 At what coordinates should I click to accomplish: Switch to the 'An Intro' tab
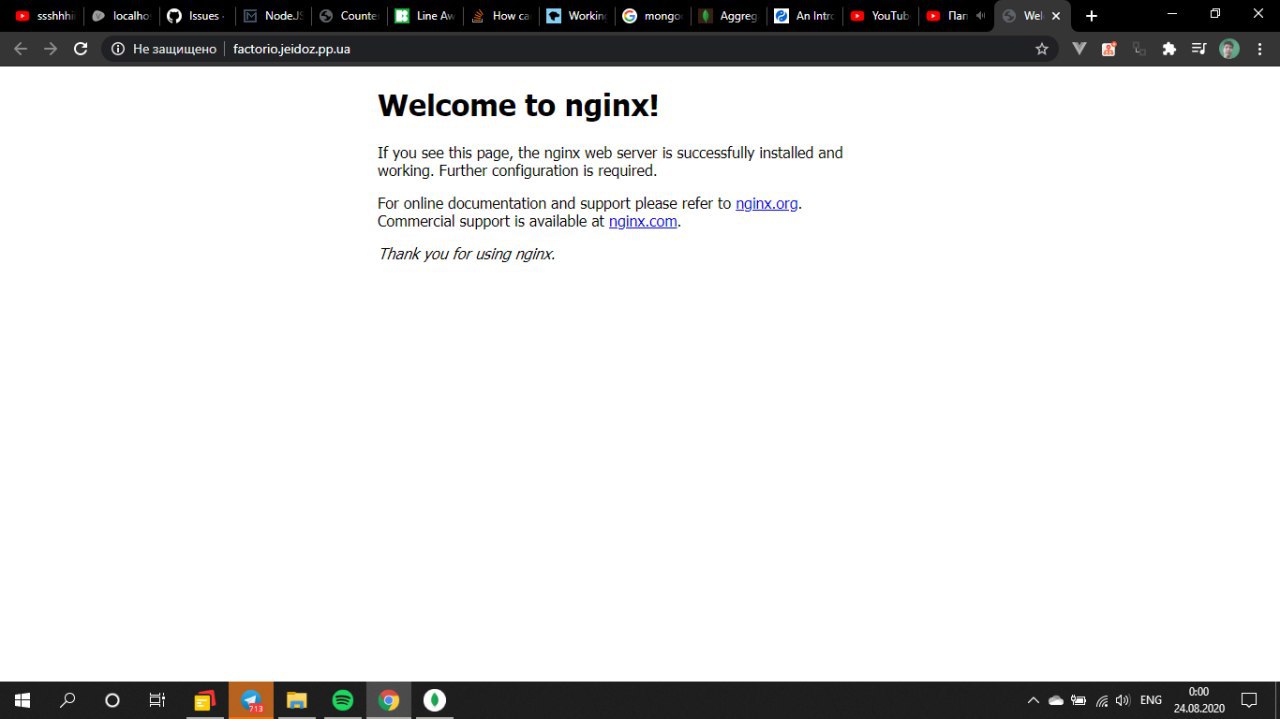point(803,16)
